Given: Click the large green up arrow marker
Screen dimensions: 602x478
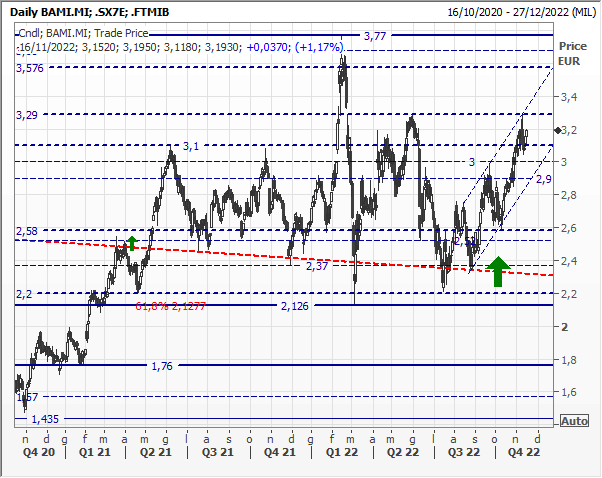Looking at the screenshot, I should pyautogui.click(x=499, y=270).
